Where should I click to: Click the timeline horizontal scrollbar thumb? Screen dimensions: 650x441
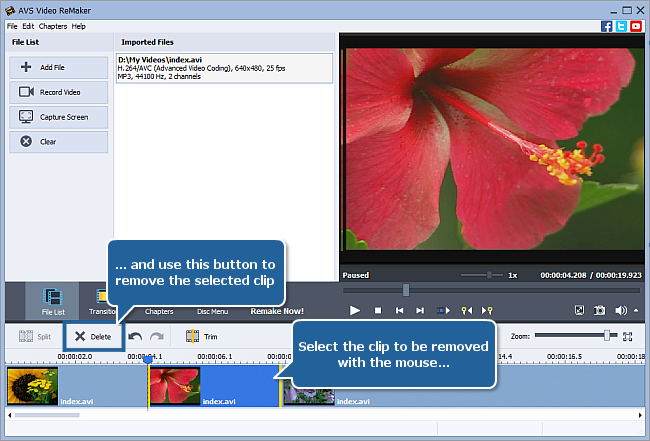click(x=47, y=415)
